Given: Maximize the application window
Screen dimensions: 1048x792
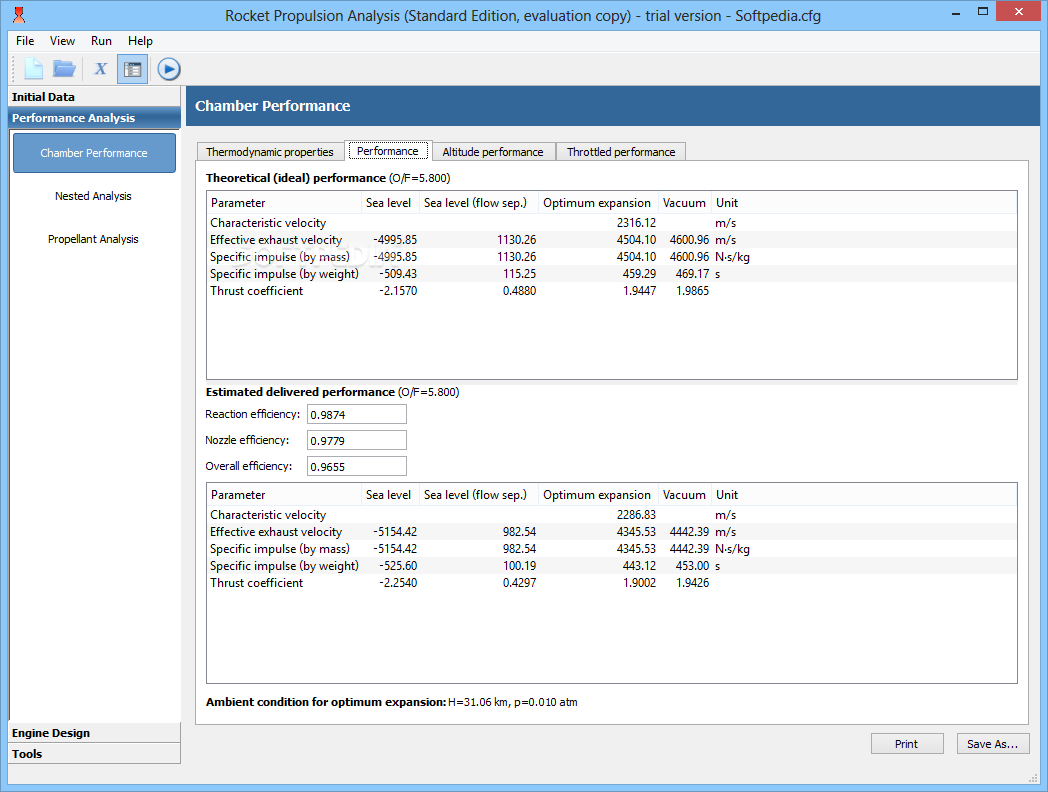Looking at the screenshot, I should tap(982, 12).
